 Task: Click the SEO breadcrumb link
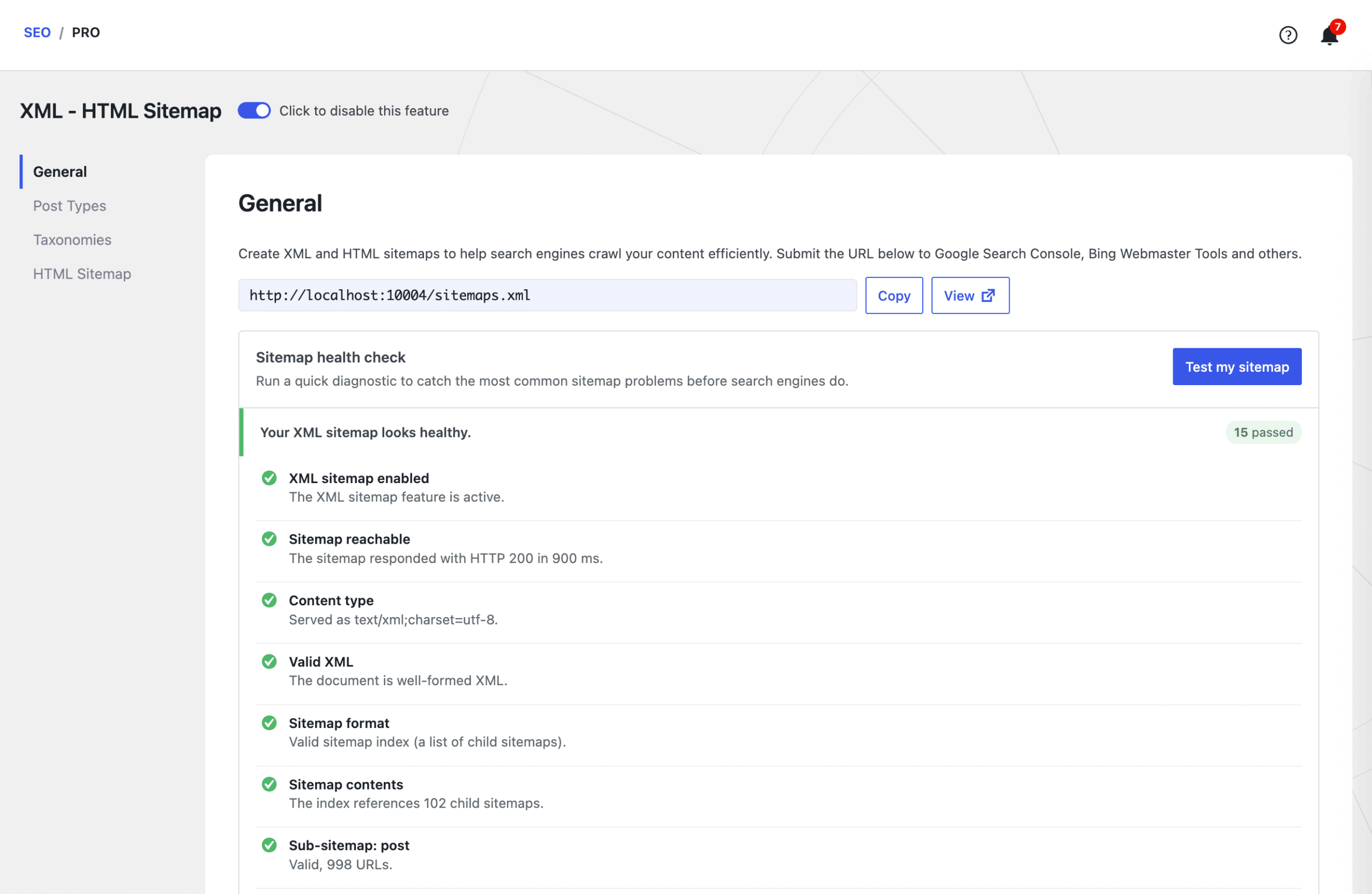[x=37, y=32]
